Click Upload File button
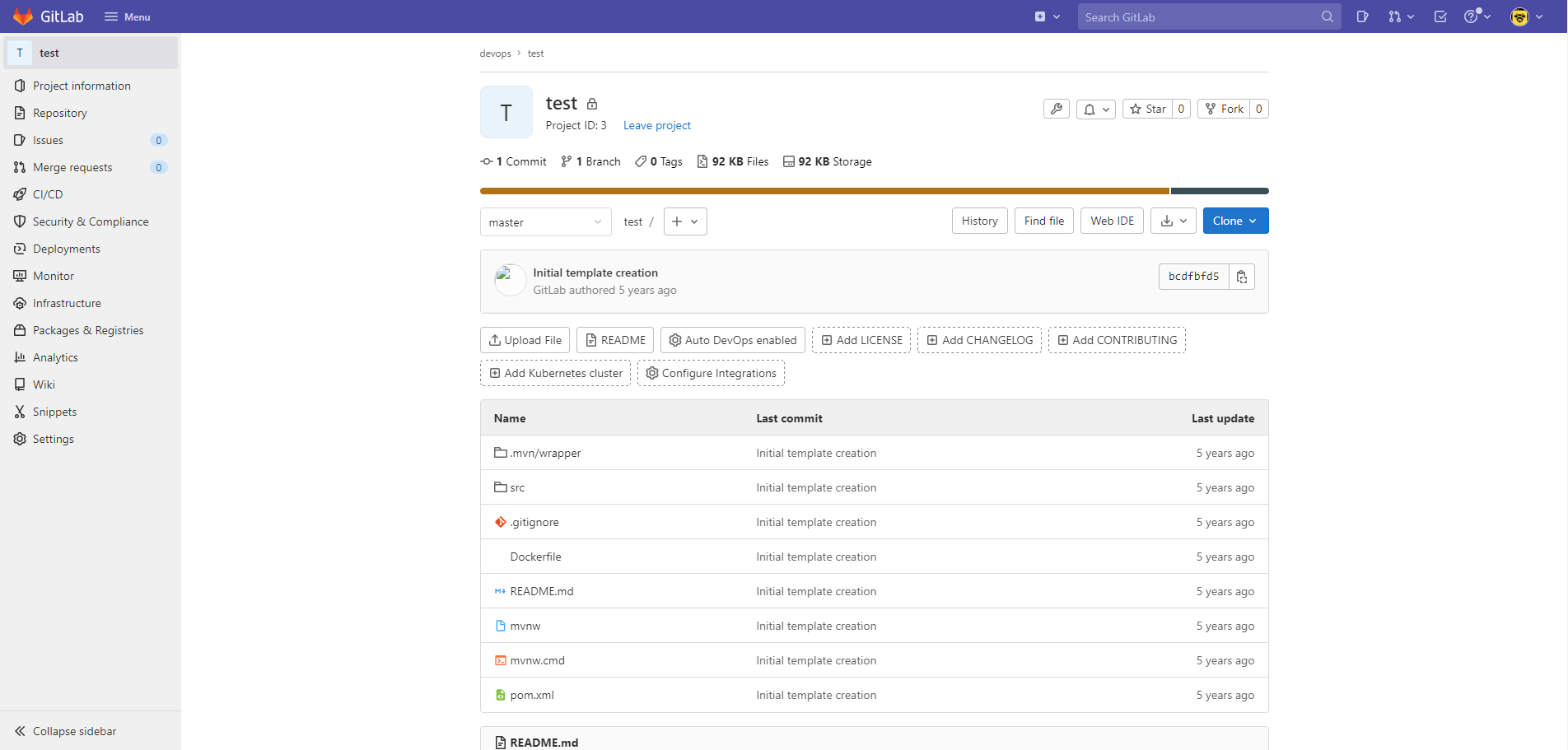The image size is (1568, 750). coord(525,340)
